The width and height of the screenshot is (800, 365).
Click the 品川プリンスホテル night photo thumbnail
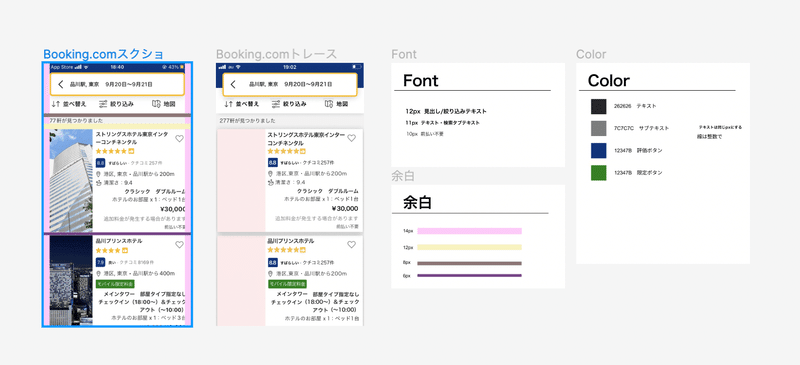tap(71, 281)
